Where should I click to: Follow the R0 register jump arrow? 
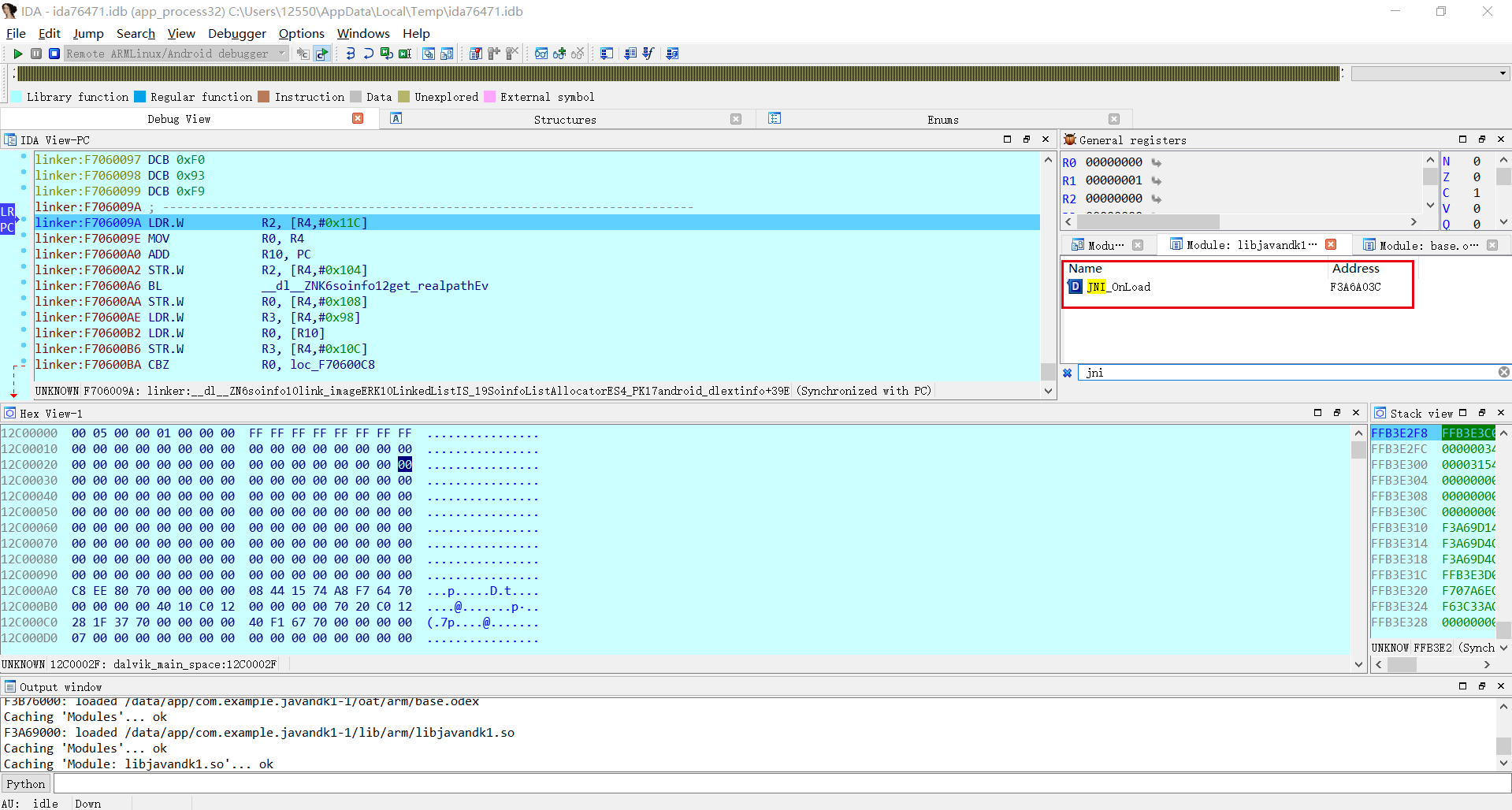(1156, 163)
